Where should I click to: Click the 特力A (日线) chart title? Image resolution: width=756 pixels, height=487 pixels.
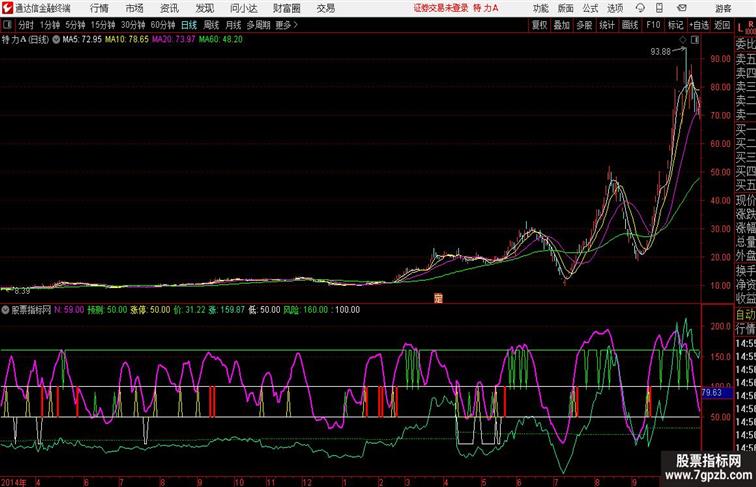coord(26,40)
